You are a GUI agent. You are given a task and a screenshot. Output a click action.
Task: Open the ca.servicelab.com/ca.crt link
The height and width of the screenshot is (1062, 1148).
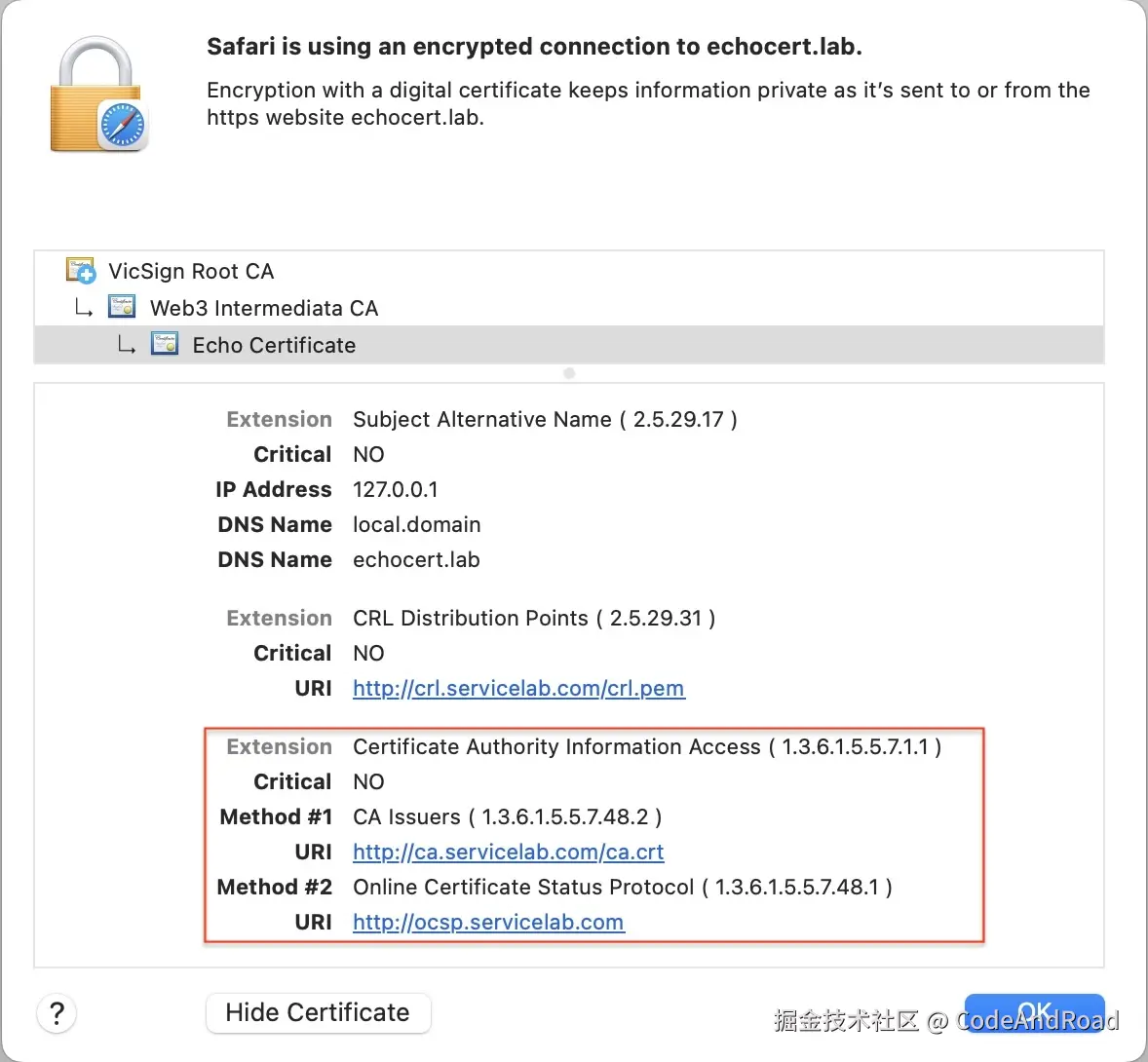(x=508, y=853)
